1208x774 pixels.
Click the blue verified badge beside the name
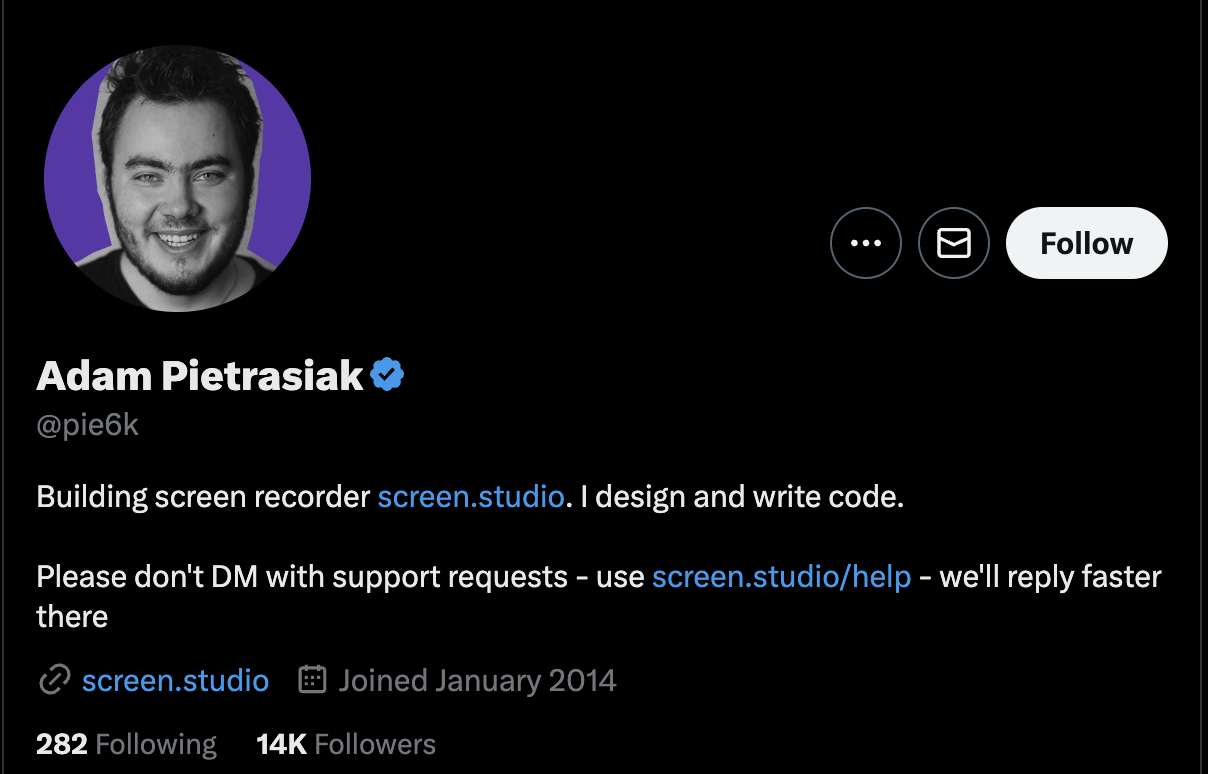point(387,373)
